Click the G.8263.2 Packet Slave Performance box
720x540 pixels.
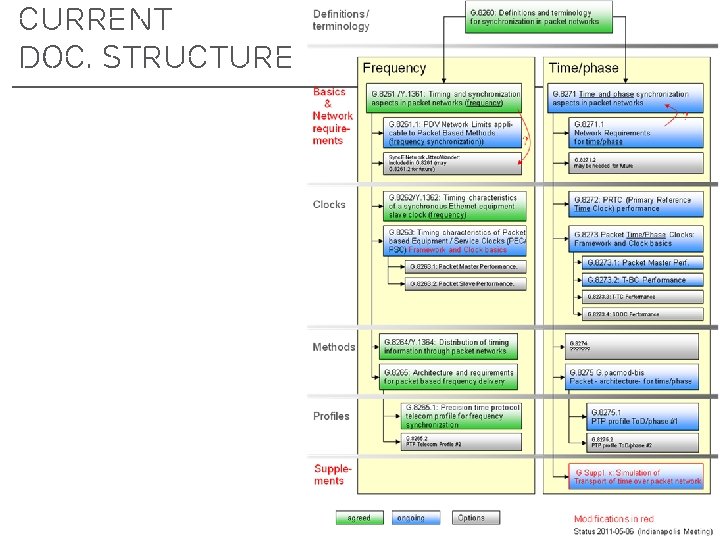point(465,284)
